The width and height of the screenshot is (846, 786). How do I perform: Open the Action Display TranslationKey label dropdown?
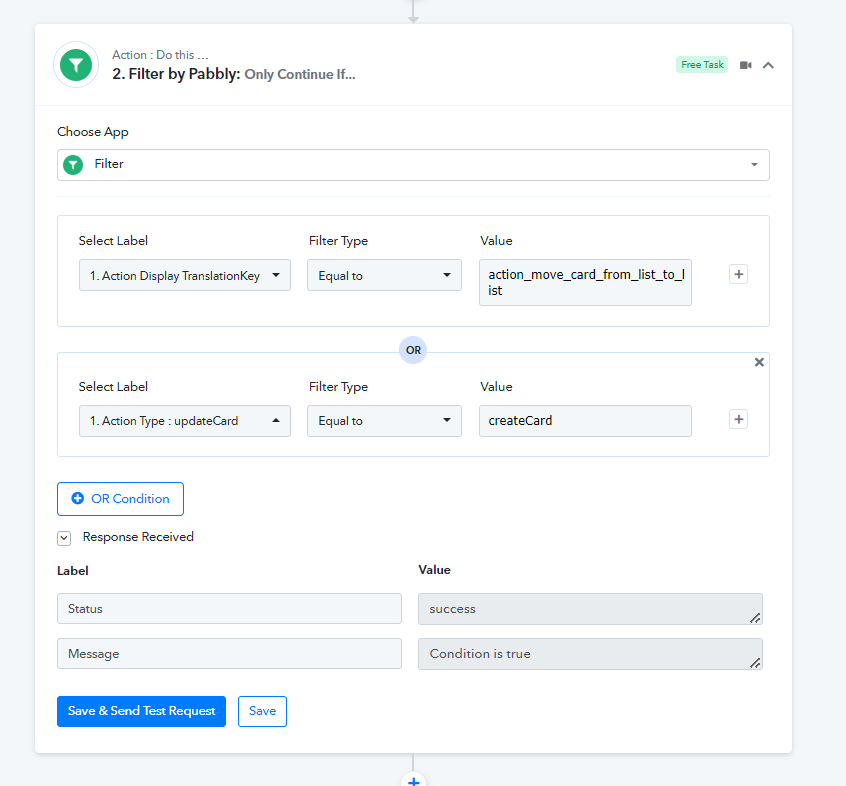185,275
